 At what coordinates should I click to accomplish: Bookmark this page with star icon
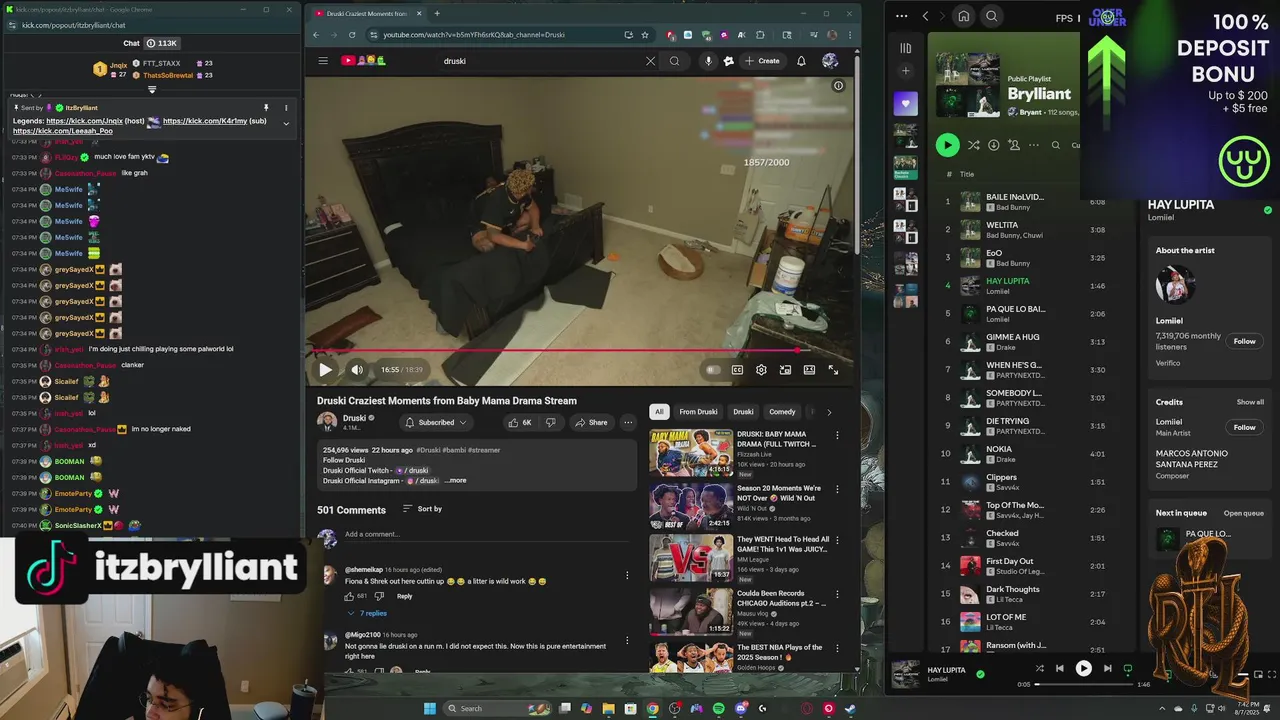coord(645,35)
